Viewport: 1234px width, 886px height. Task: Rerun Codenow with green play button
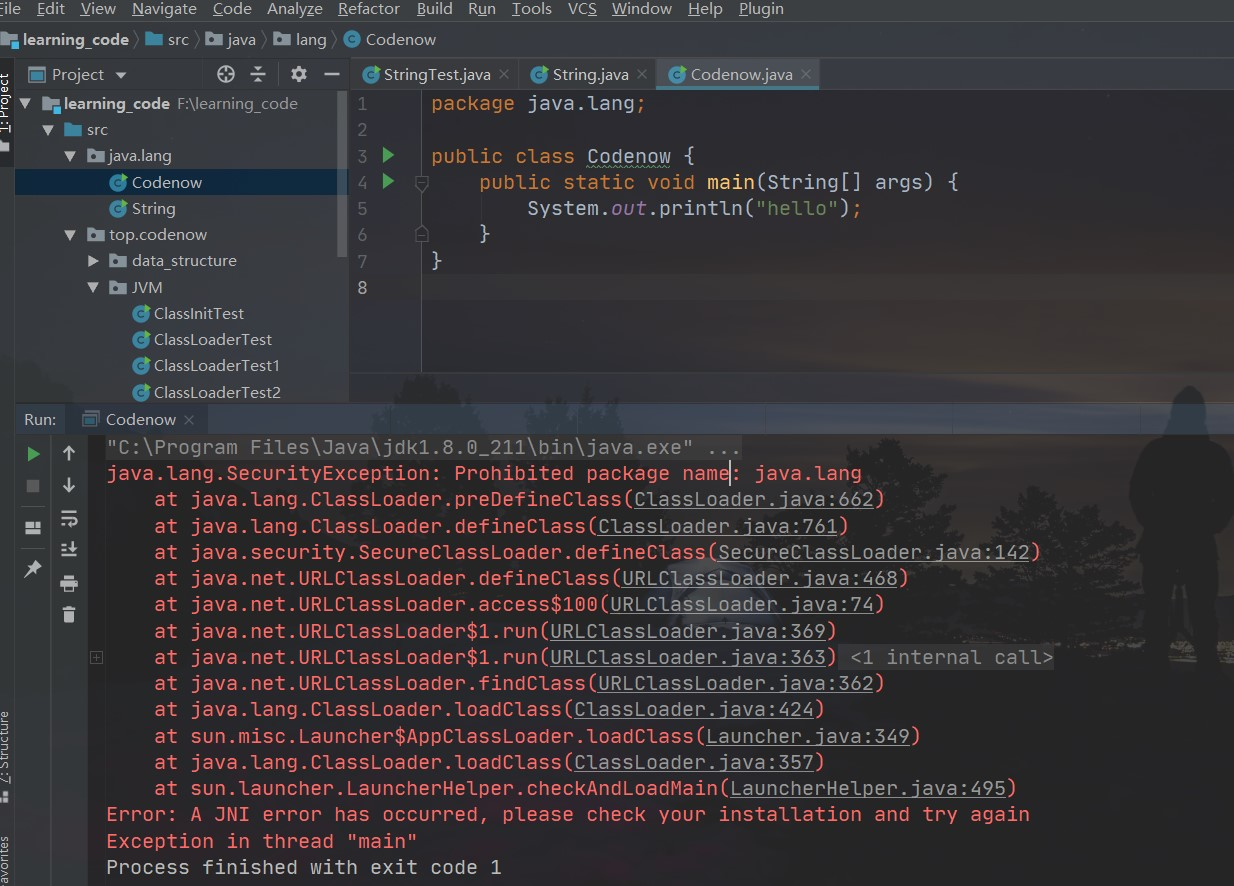pyautogui.click(x=33, y=454)
